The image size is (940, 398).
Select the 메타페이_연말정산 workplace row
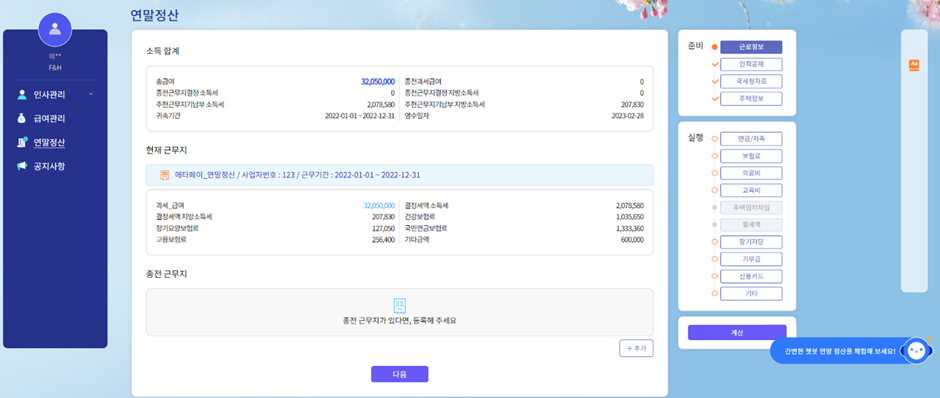click(399, 175)
